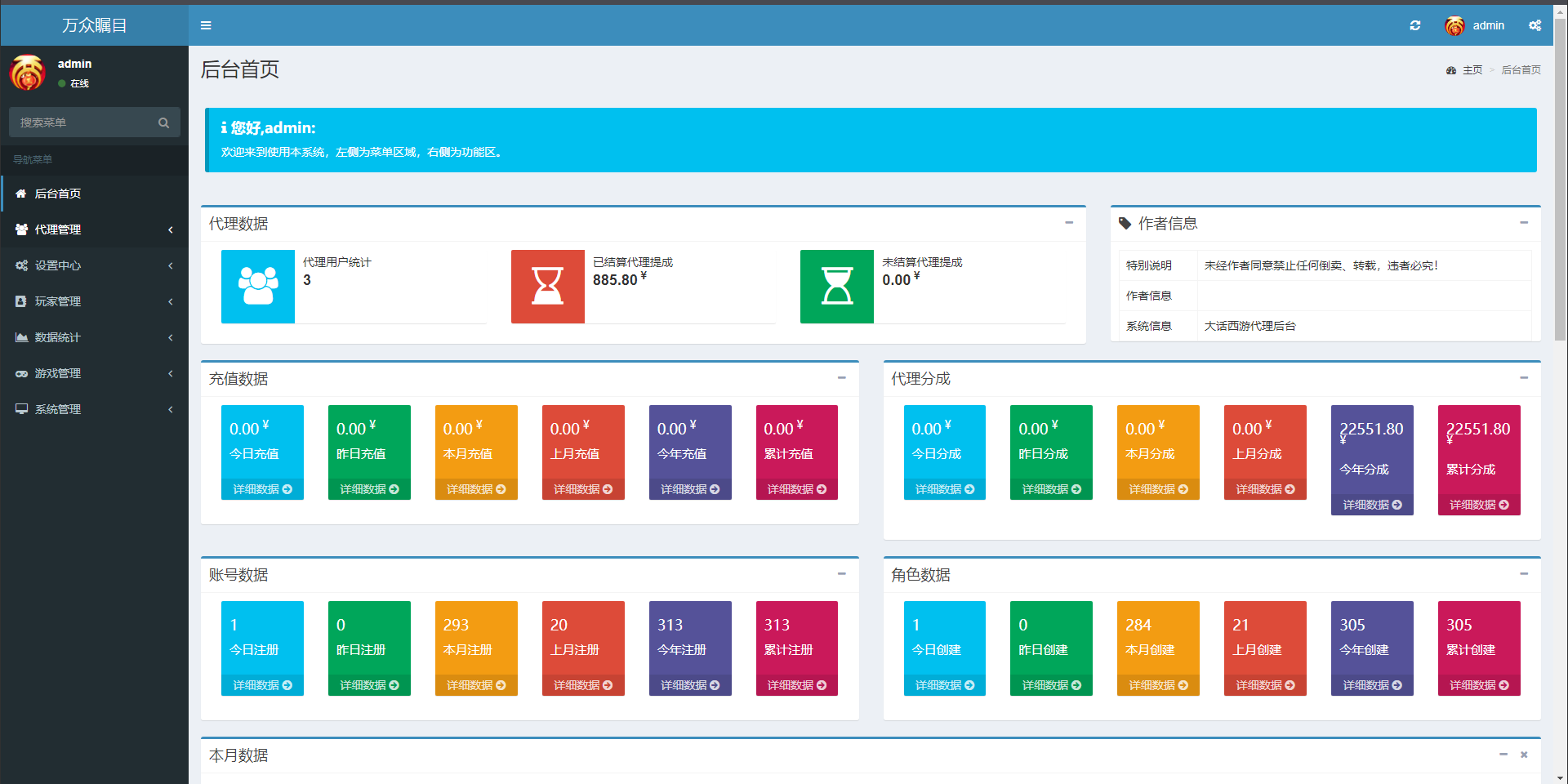This screenshot has height=784, width=1568.
Task: Click the 数据统计 chart icon in sidebar
Action: tap(21, 337)
